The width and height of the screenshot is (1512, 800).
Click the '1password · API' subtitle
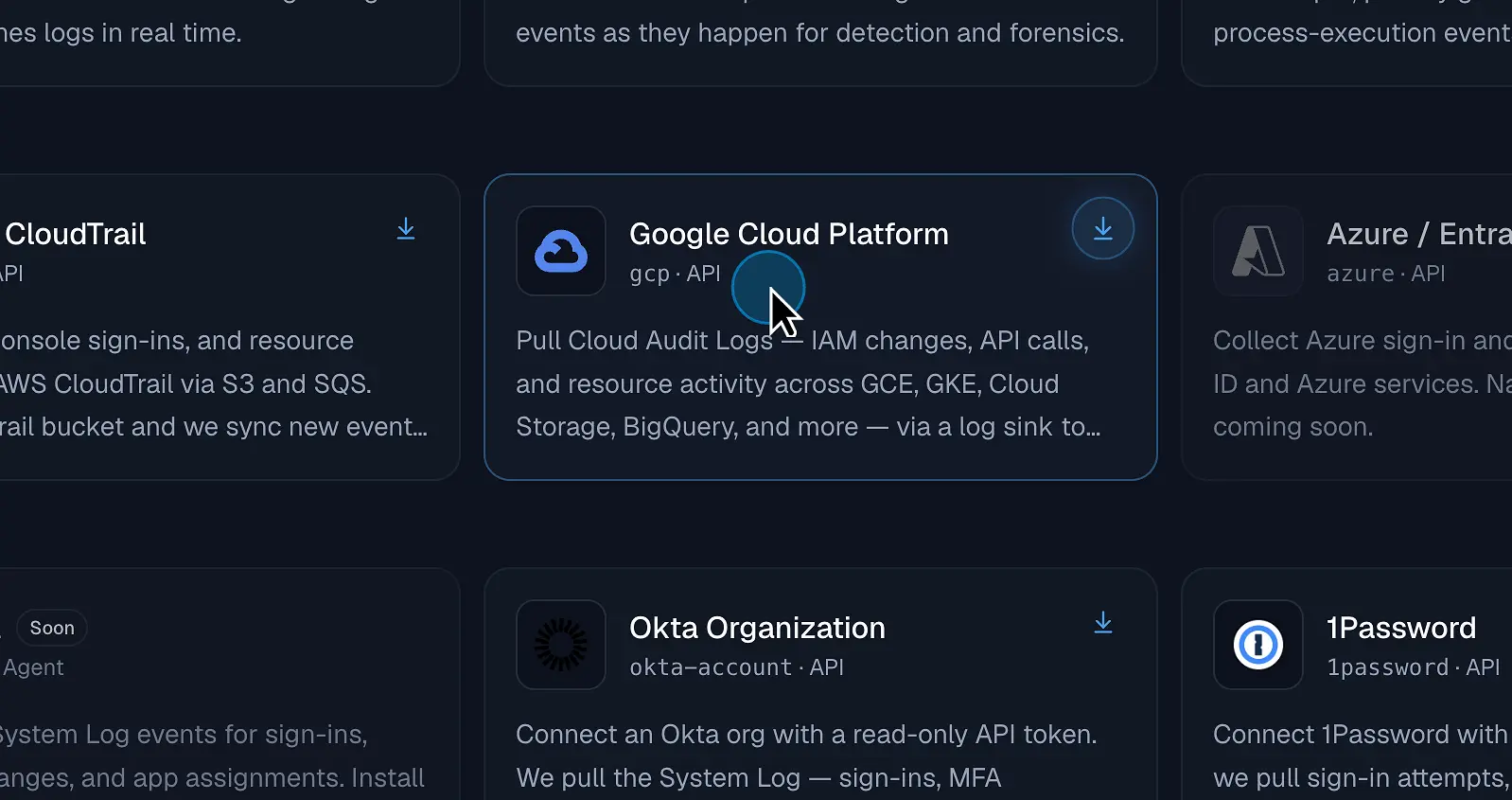[x=1414, y=667]
